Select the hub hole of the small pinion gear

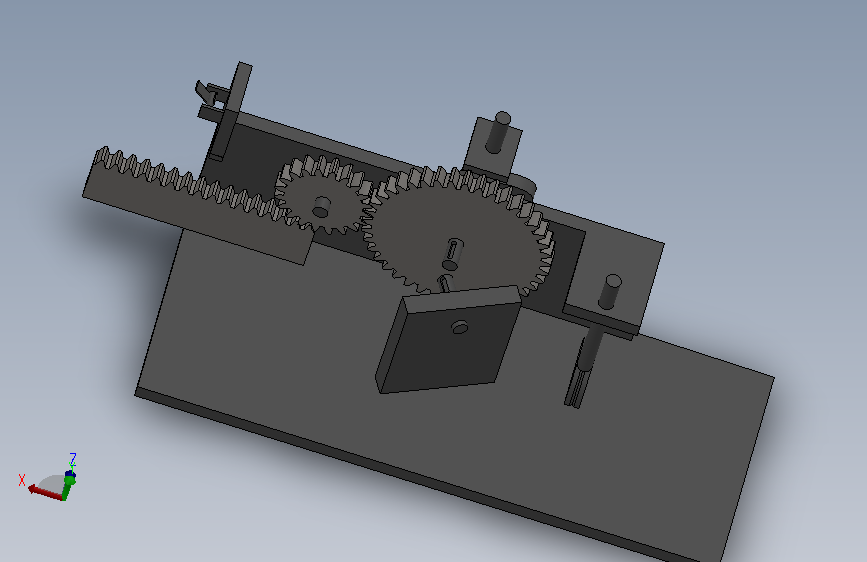tap(321, 207)
